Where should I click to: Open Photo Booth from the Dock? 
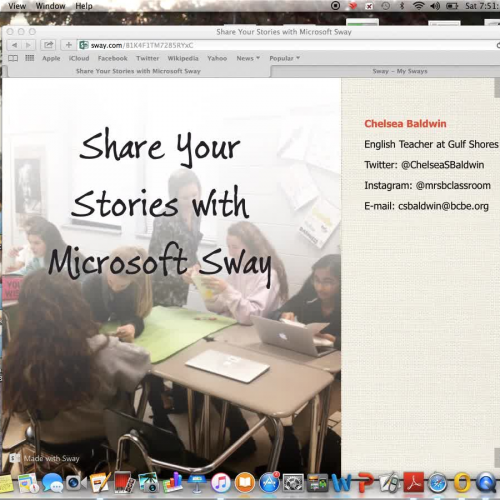coord(124,483)
